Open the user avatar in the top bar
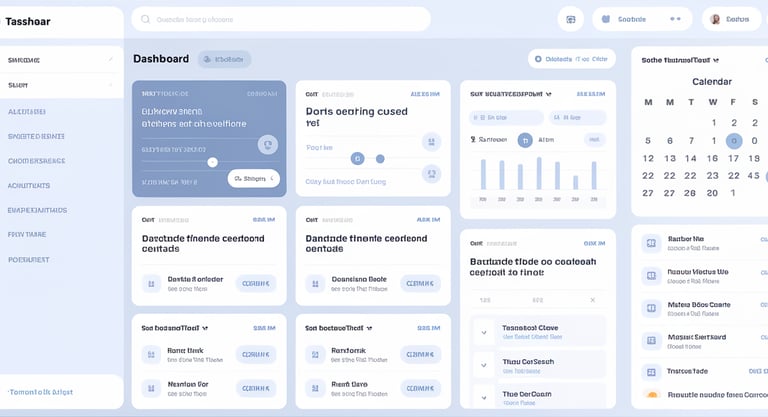Viewport: 768px width, 417px height. tap(715, 19)
